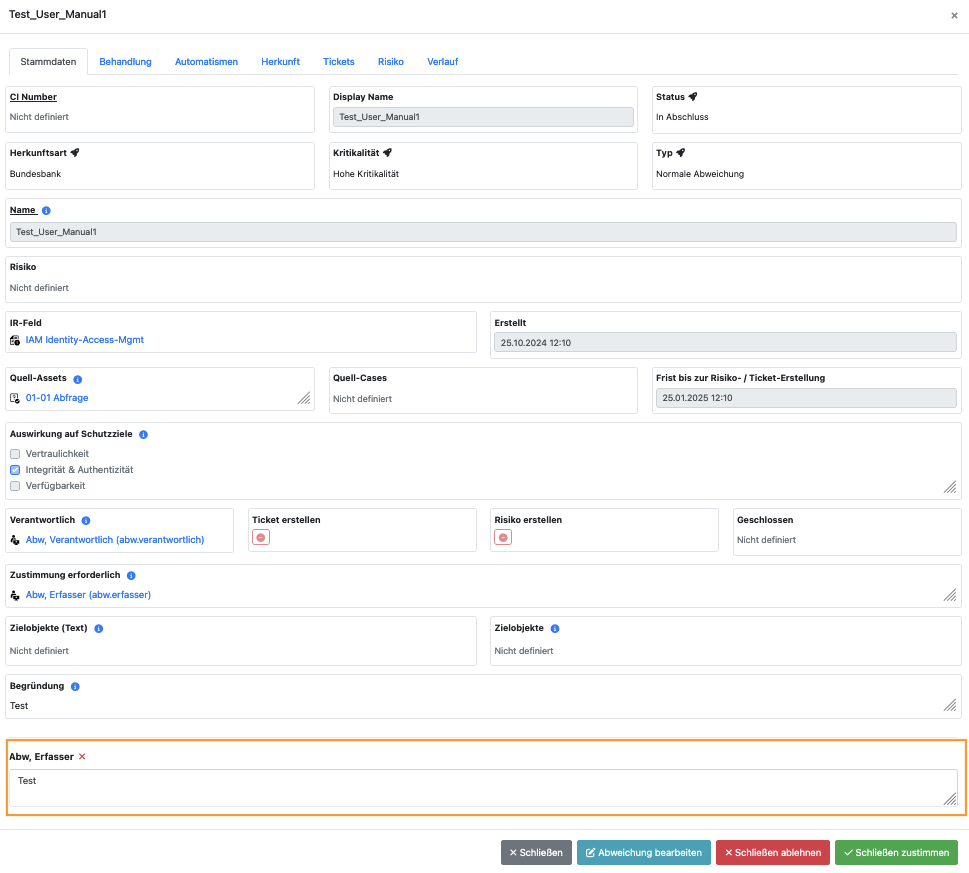This screenshot has height=873, width=969.
Task: Click the Normale Abweichung value
Action: 700,174
